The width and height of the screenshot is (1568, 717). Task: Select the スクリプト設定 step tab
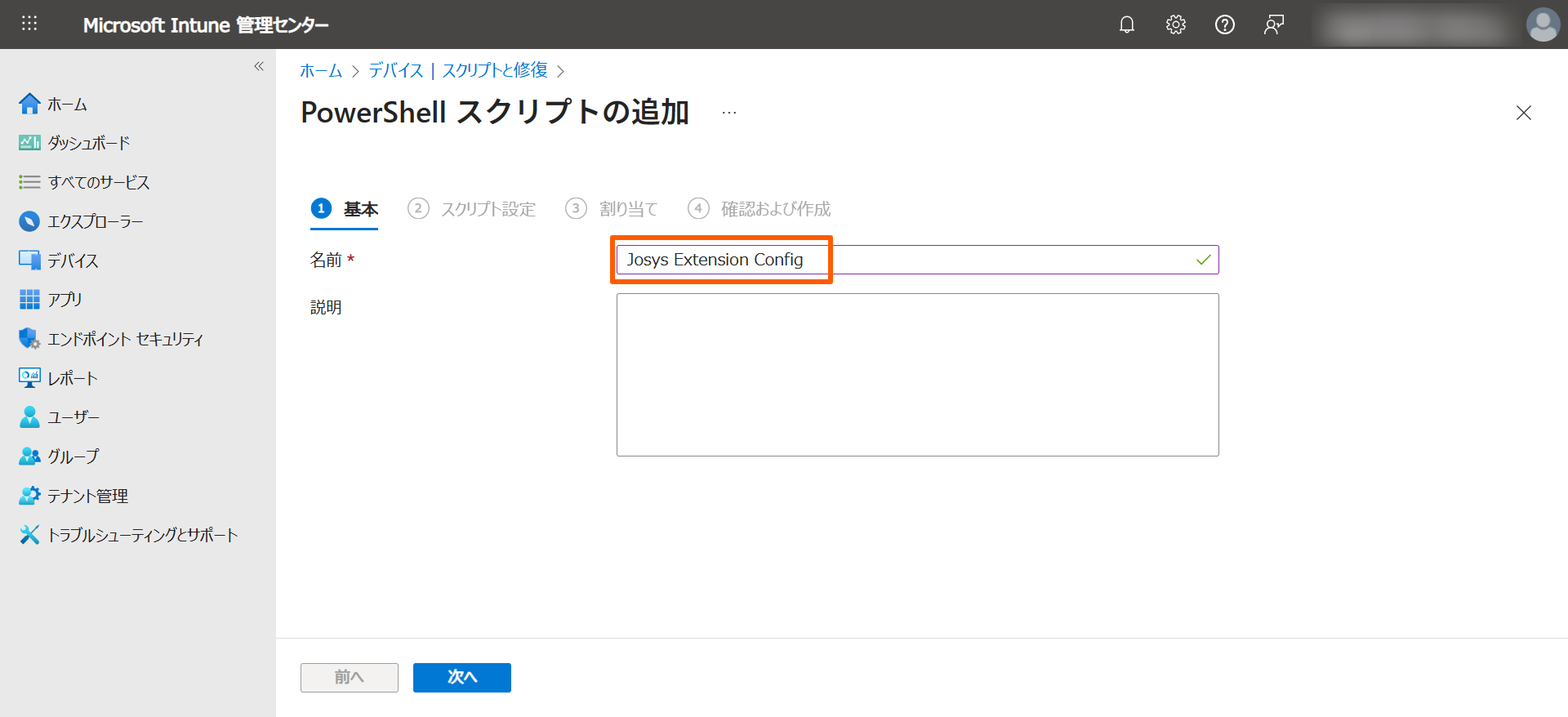click(472, 209)
